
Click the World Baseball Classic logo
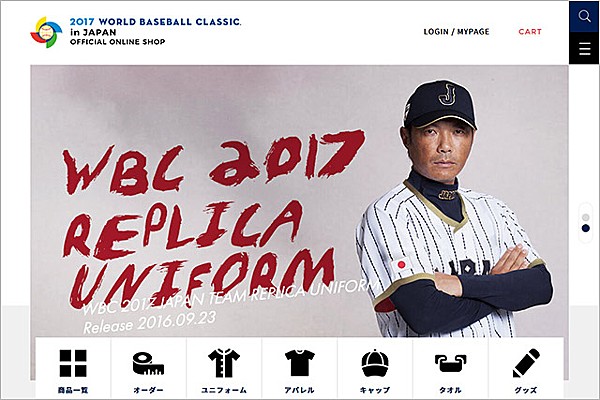click(46, 32)
